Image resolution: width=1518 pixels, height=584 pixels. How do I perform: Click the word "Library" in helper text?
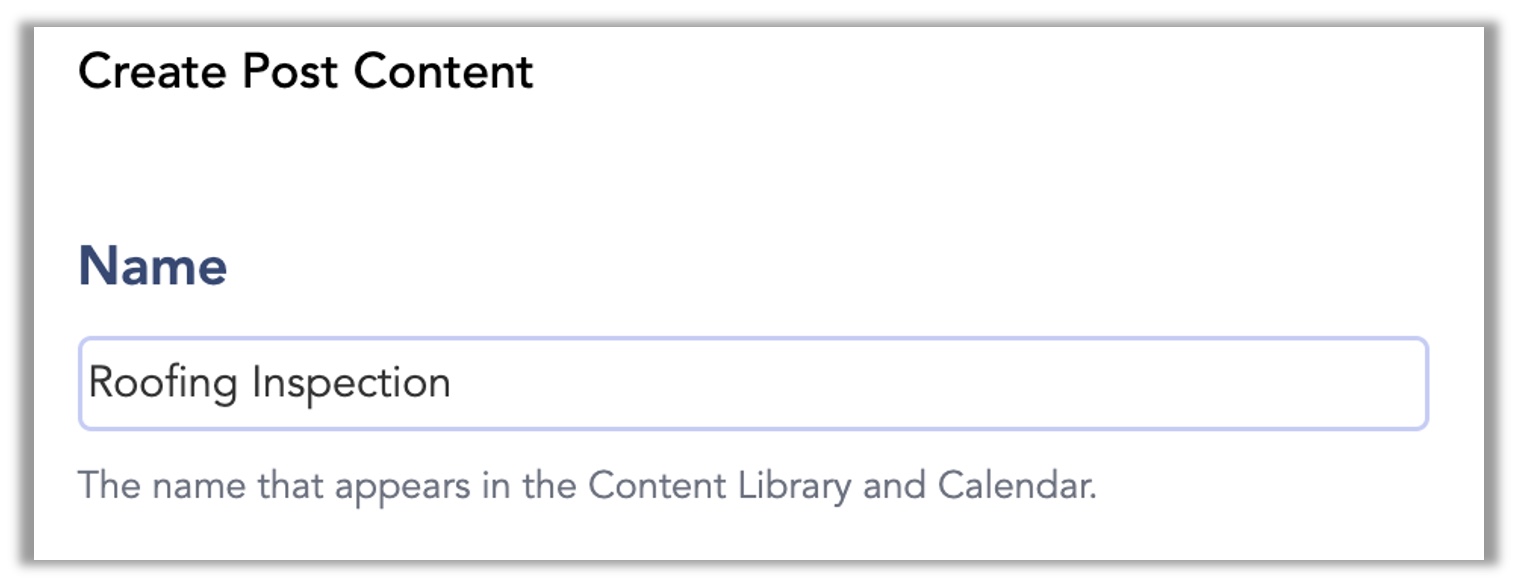(x=795, y=485)
